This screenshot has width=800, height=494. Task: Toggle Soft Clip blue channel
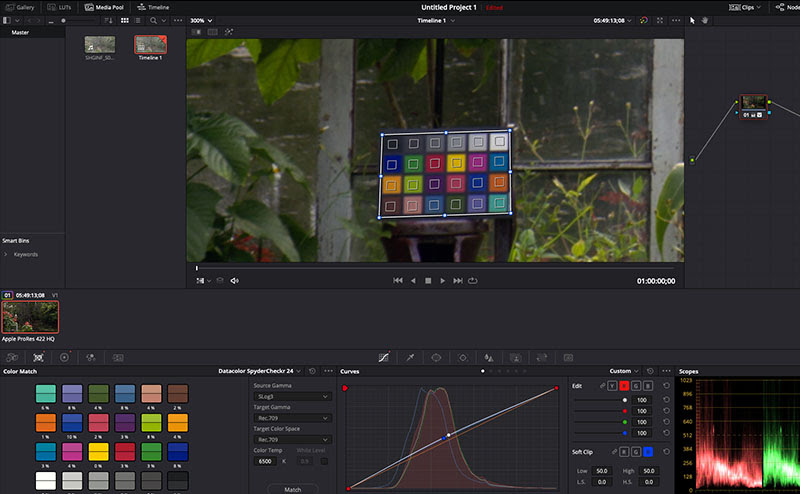[648, 452]
